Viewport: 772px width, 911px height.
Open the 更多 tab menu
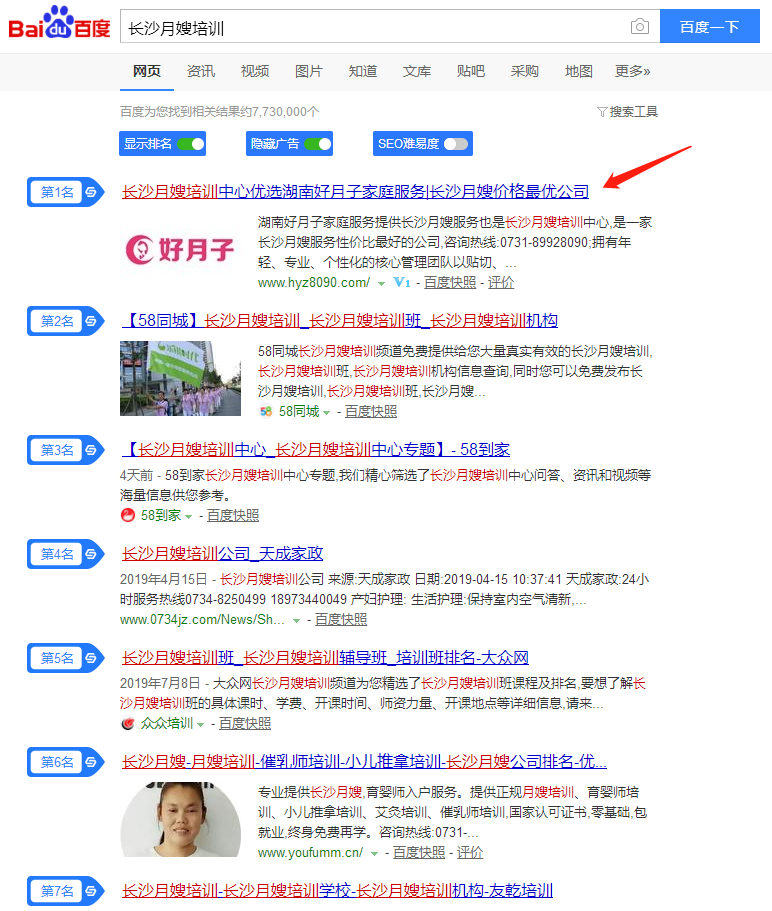[x=633, y=71]
